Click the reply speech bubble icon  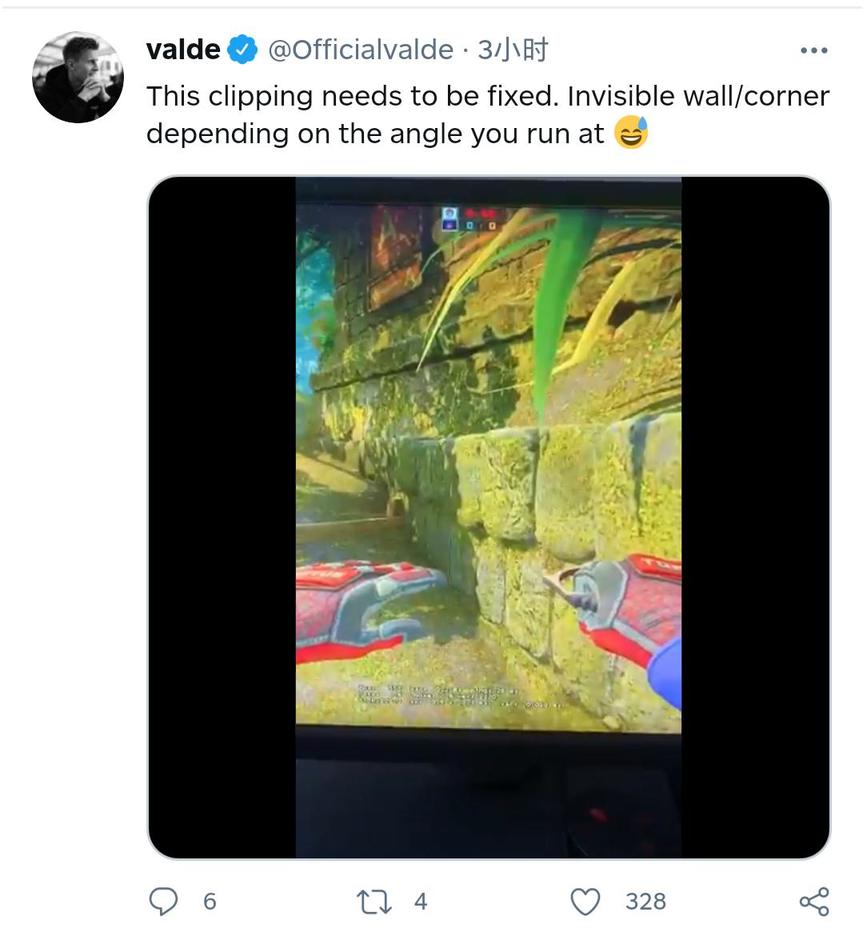coord(163,901)
